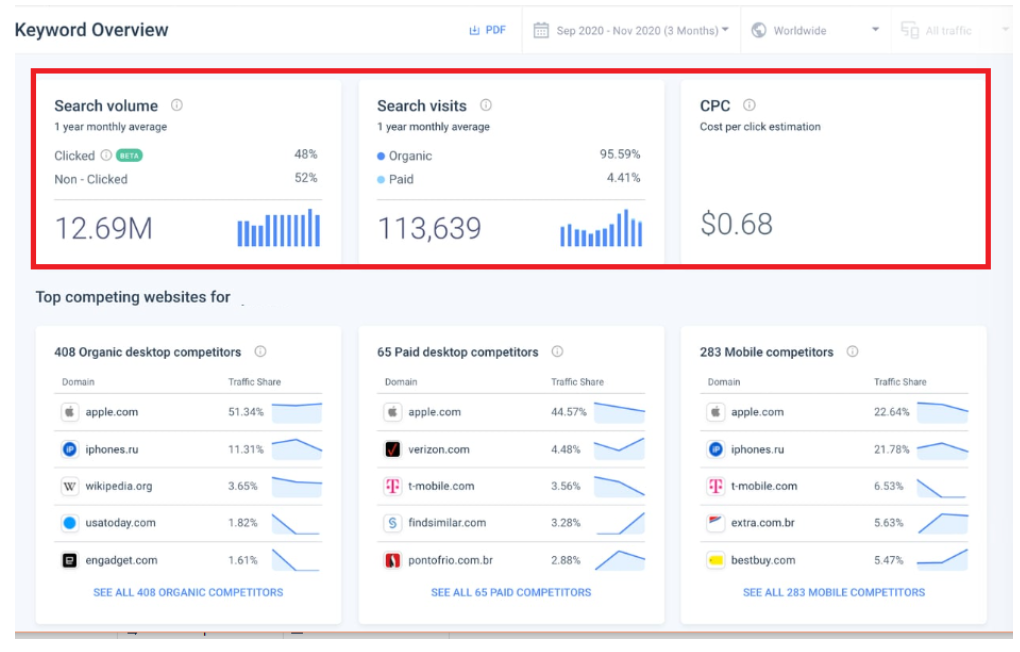This screenshot has width=1020, height=652.
Task: Click the Search visits bar chart
Action: tap(600, 228)
